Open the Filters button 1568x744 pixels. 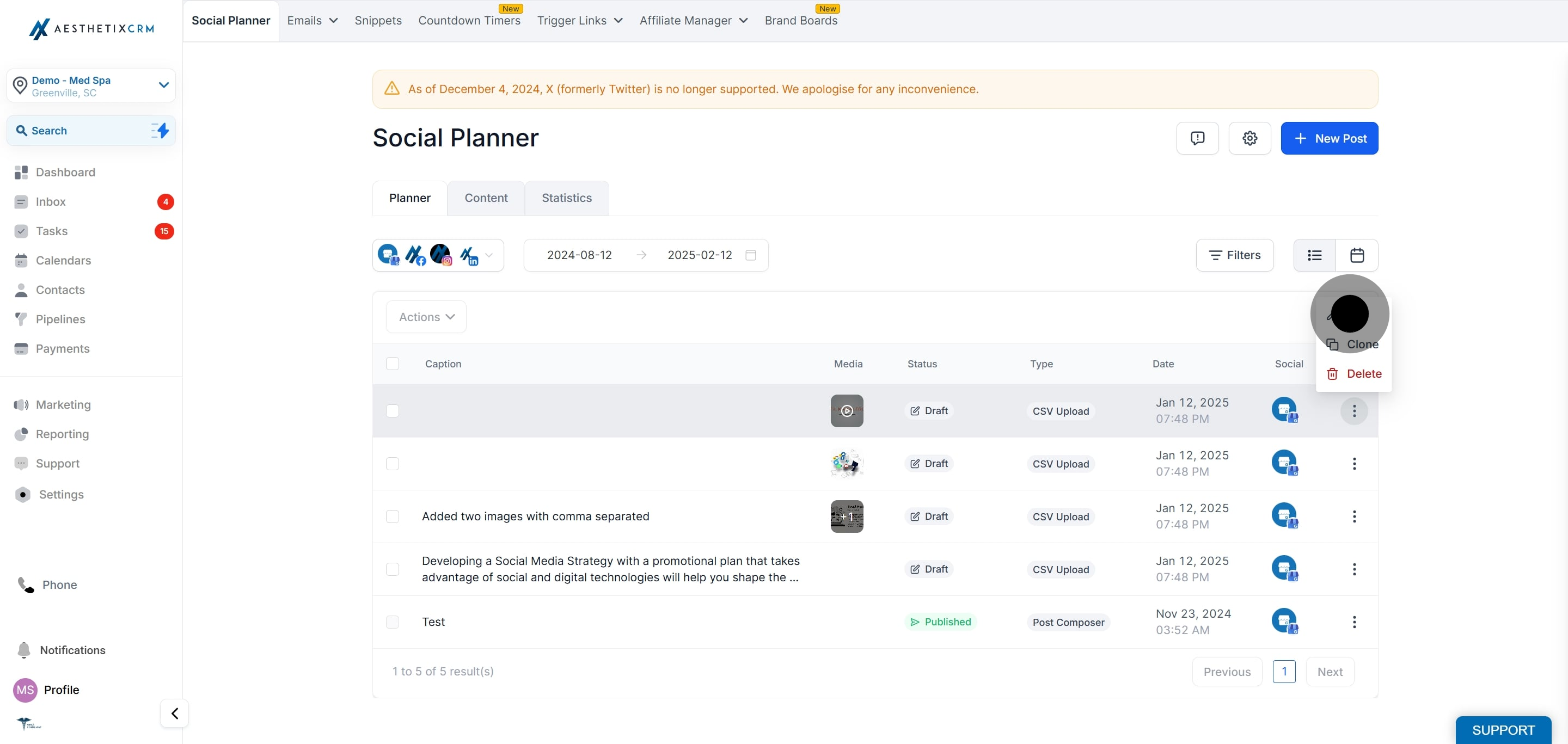click(1234, 255)
